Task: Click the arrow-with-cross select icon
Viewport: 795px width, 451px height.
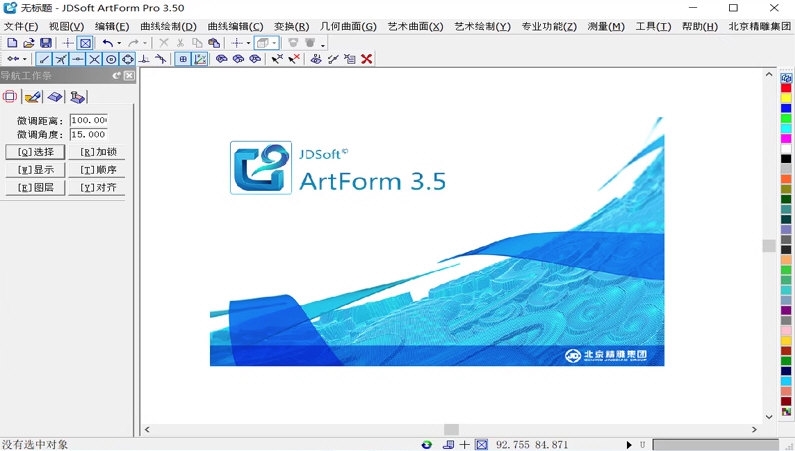Action: pyautogui.click(x=277, y=59)
